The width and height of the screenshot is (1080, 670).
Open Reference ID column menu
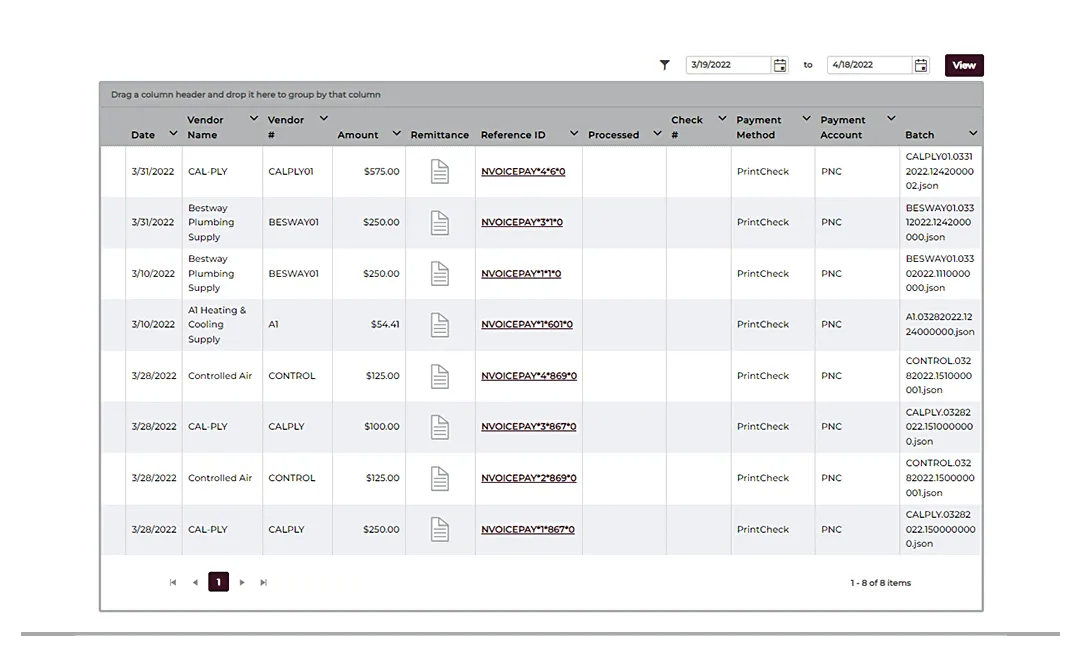574,134
